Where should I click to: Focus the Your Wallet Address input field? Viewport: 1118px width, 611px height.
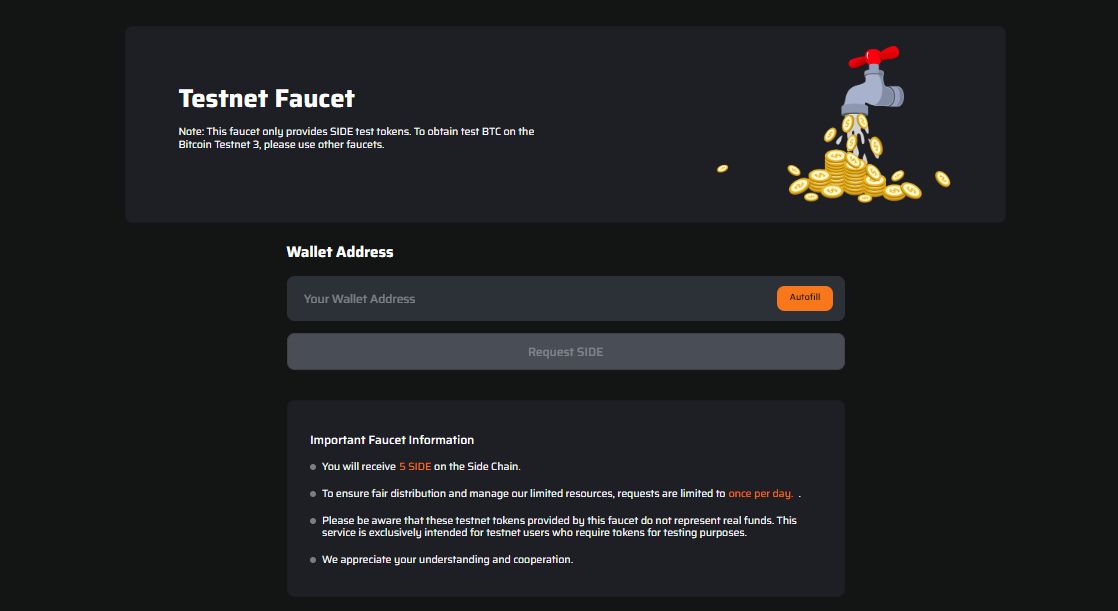[x=530, y=299]
